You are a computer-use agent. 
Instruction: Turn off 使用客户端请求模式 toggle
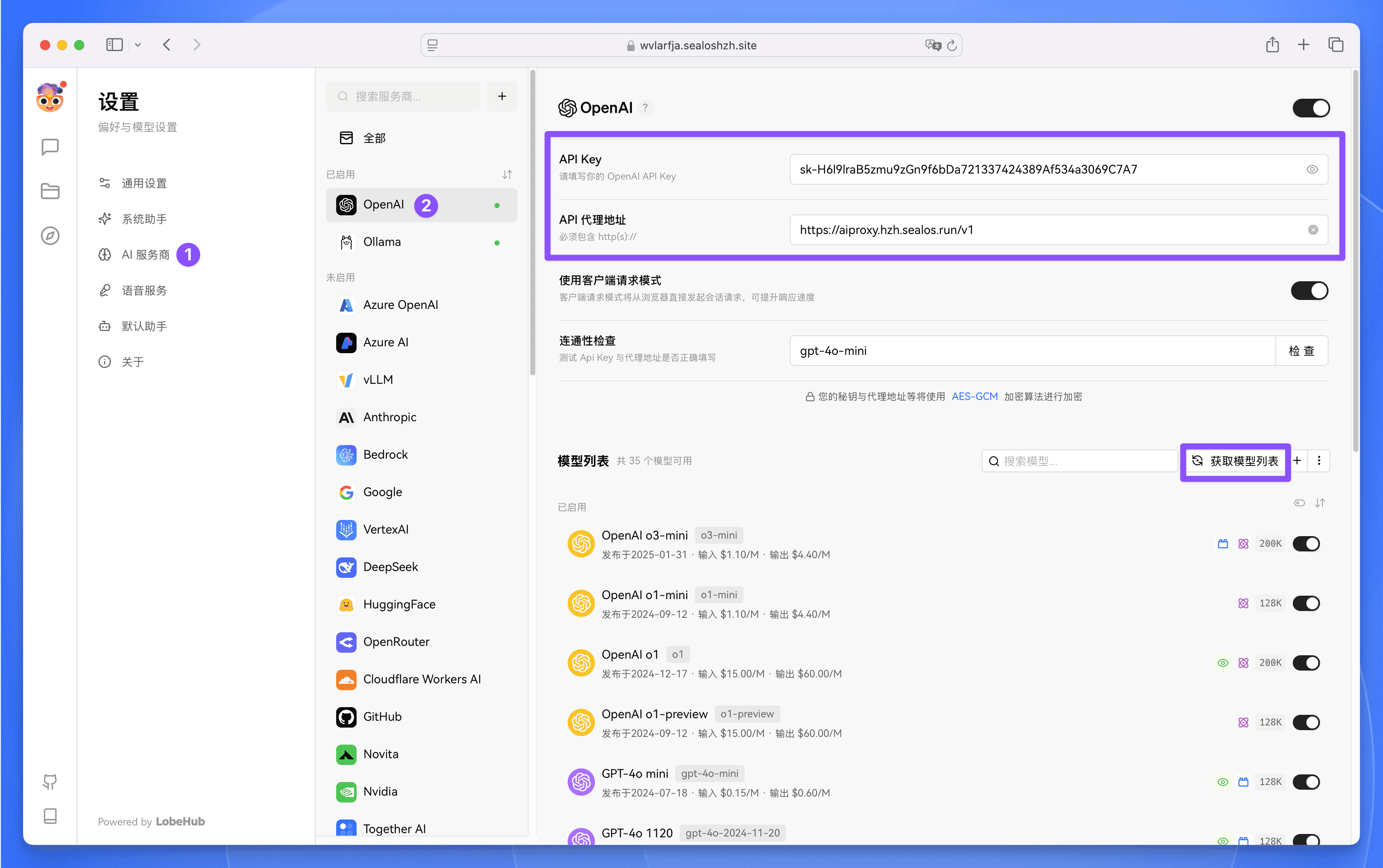click(1309, 291)
